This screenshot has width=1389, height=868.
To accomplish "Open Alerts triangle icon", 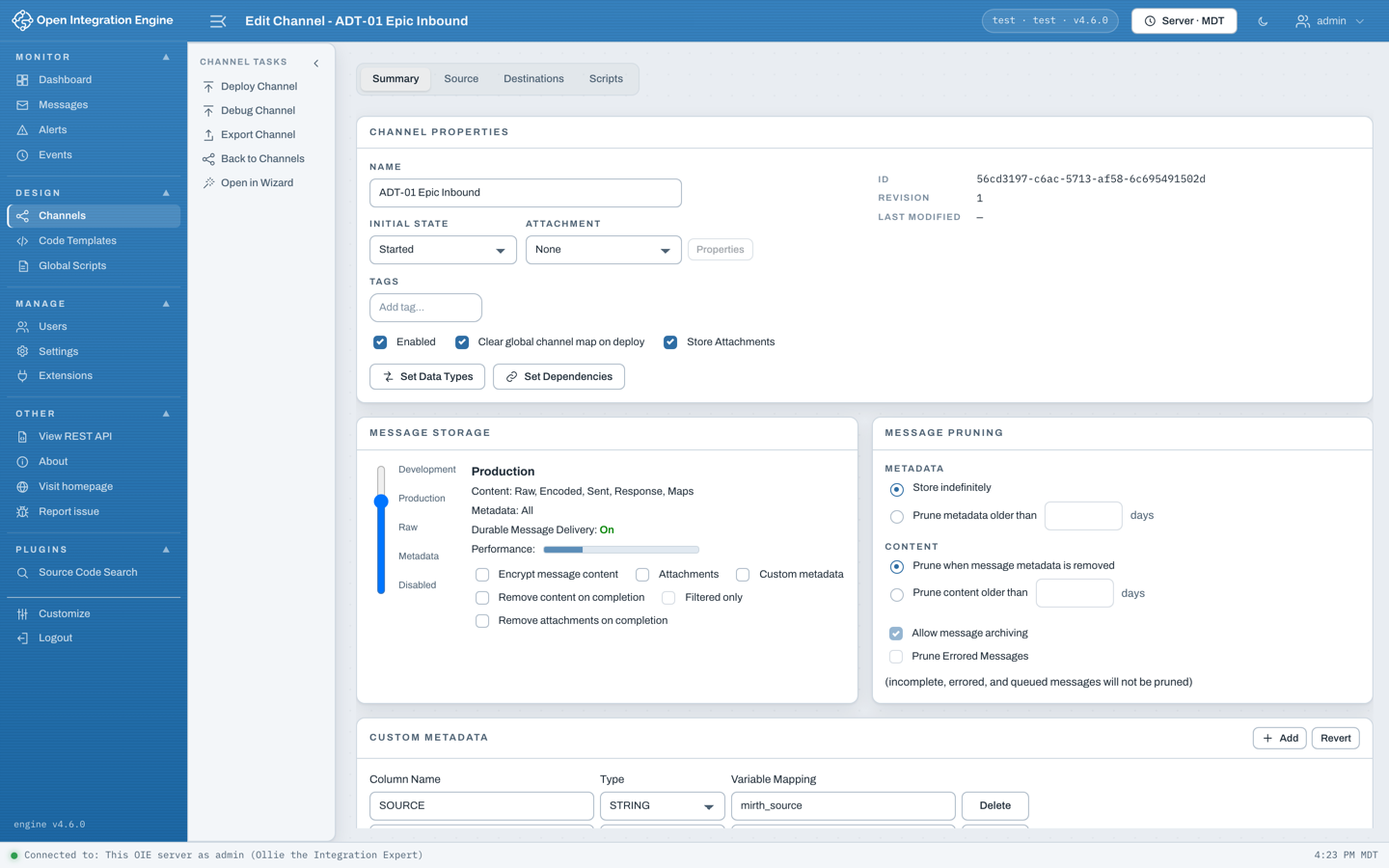I will pos(22,130).
